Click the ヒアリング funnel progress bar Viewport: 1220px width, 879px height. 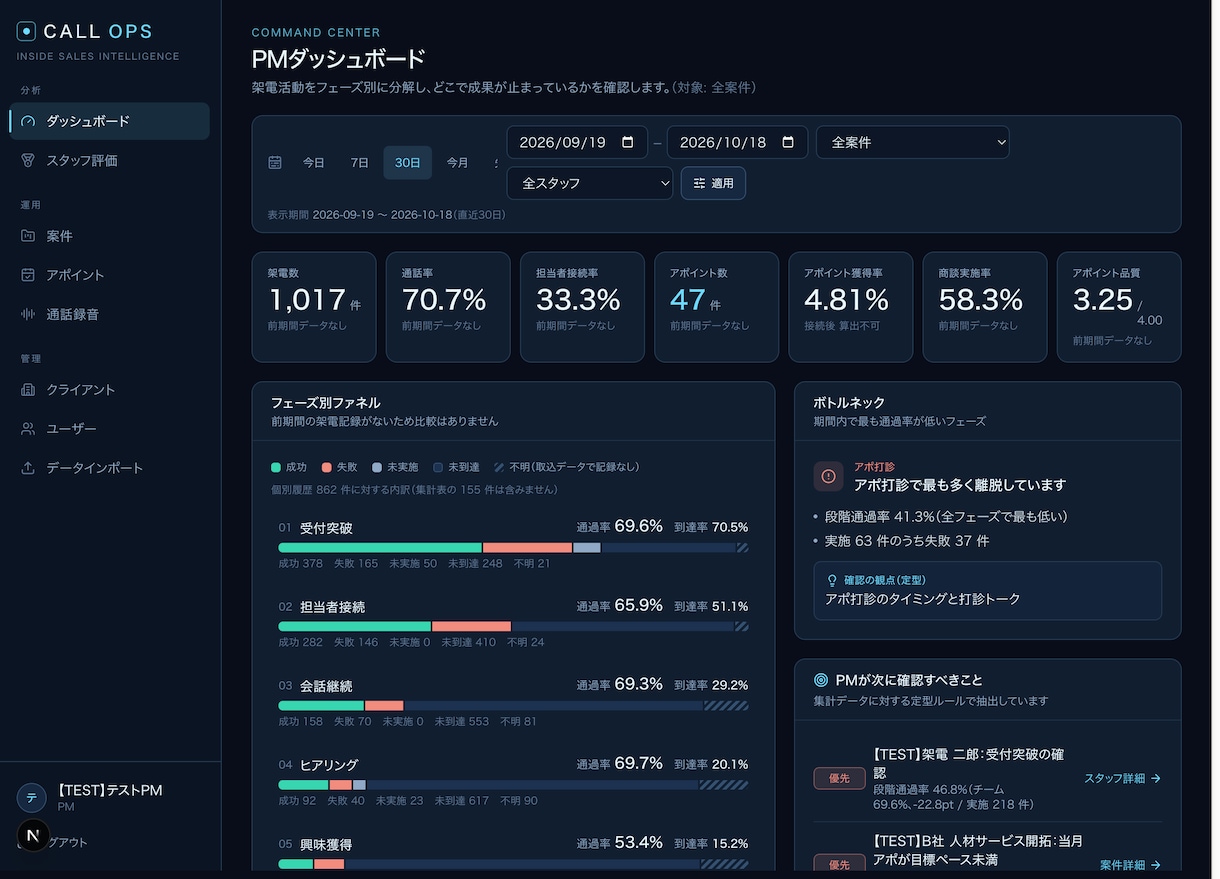pyautogui.click(x=513, y=785)
